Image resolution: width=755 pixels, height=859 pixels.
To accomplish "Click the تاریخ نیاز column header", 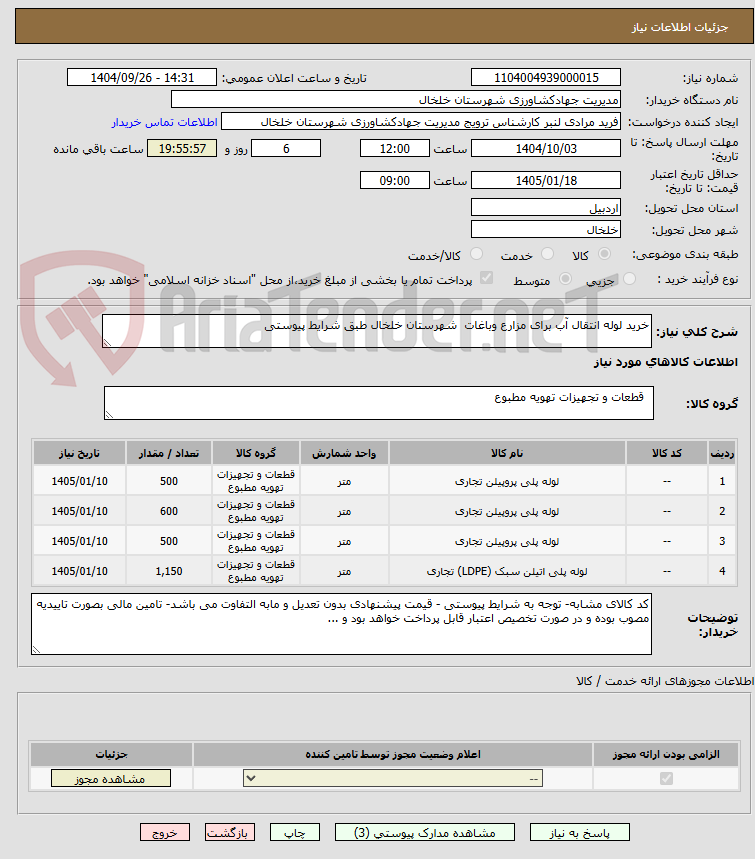I will pos(79,453).
